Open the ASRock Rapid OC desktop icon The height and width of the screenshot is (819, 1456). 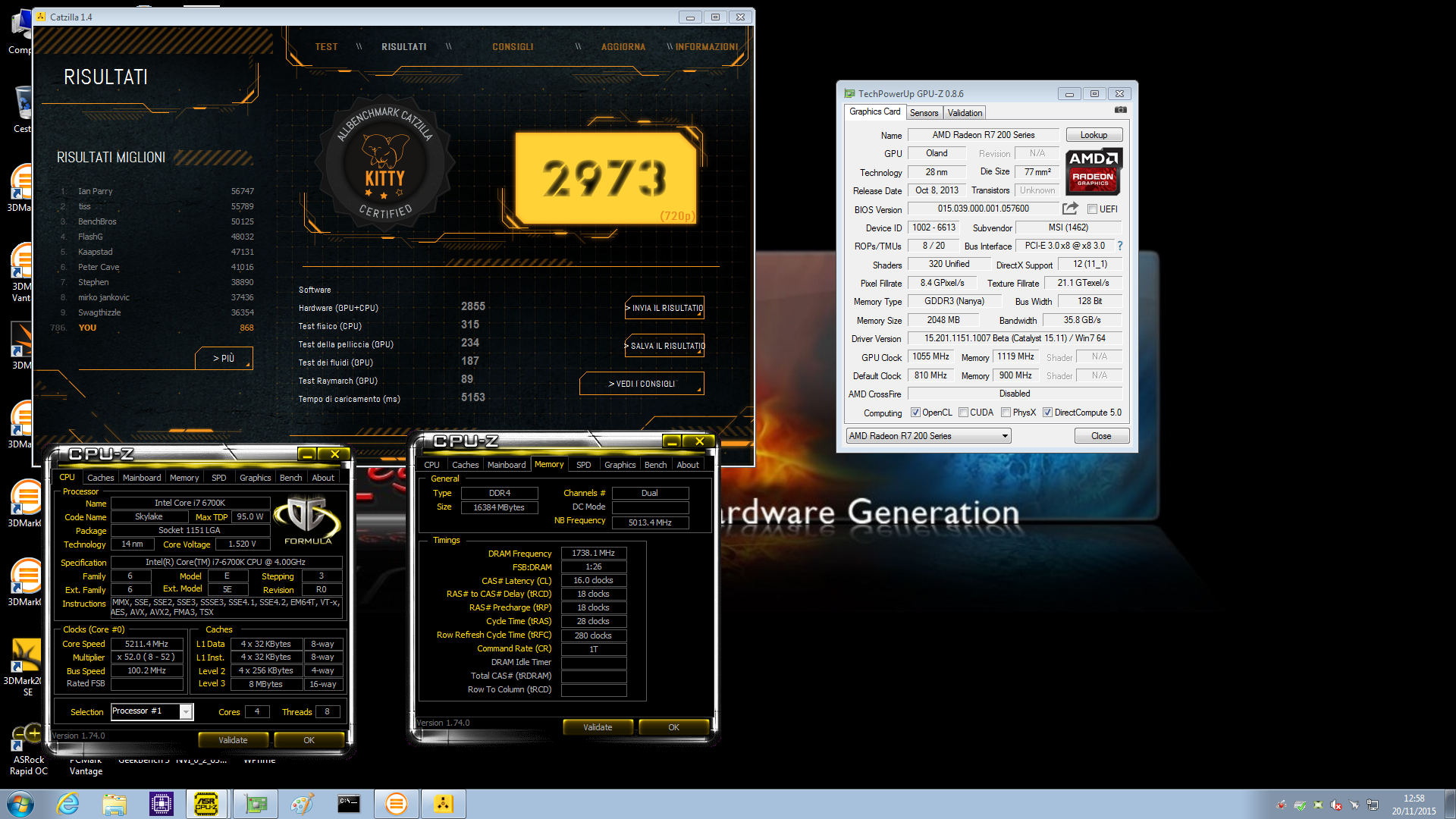pos(28,749)
